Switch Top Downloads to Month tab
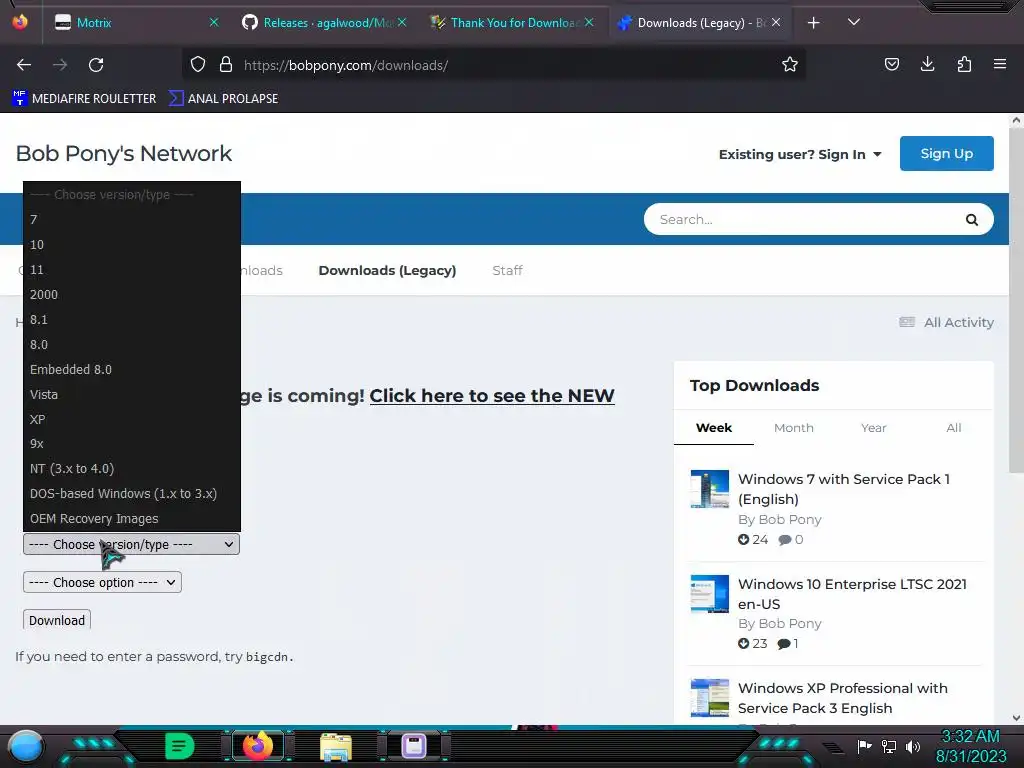The image size is (1024, 768). coord(793,428)
